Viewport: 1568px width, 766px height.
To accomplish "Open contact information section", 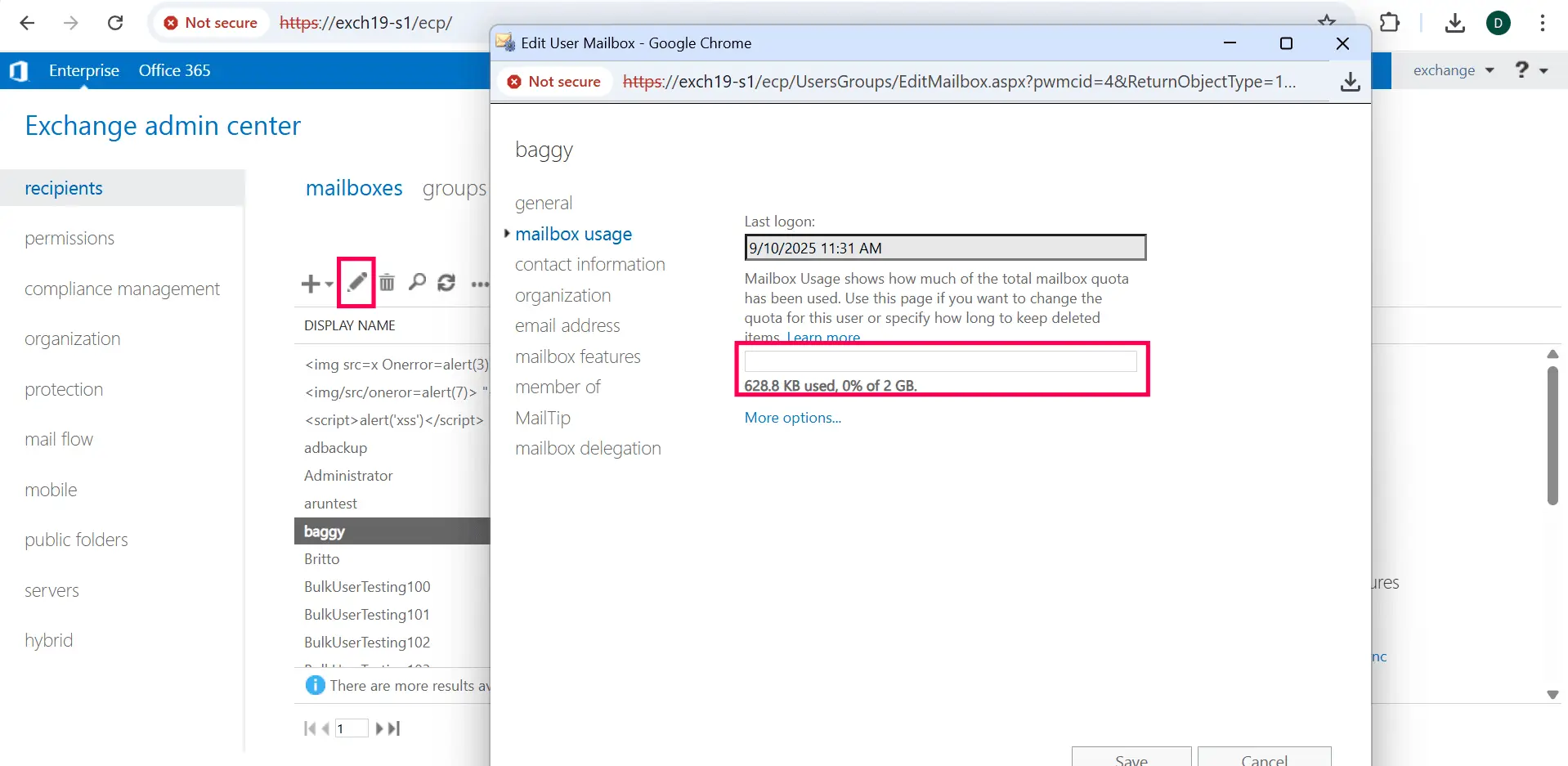I will [x=590, y=264].
